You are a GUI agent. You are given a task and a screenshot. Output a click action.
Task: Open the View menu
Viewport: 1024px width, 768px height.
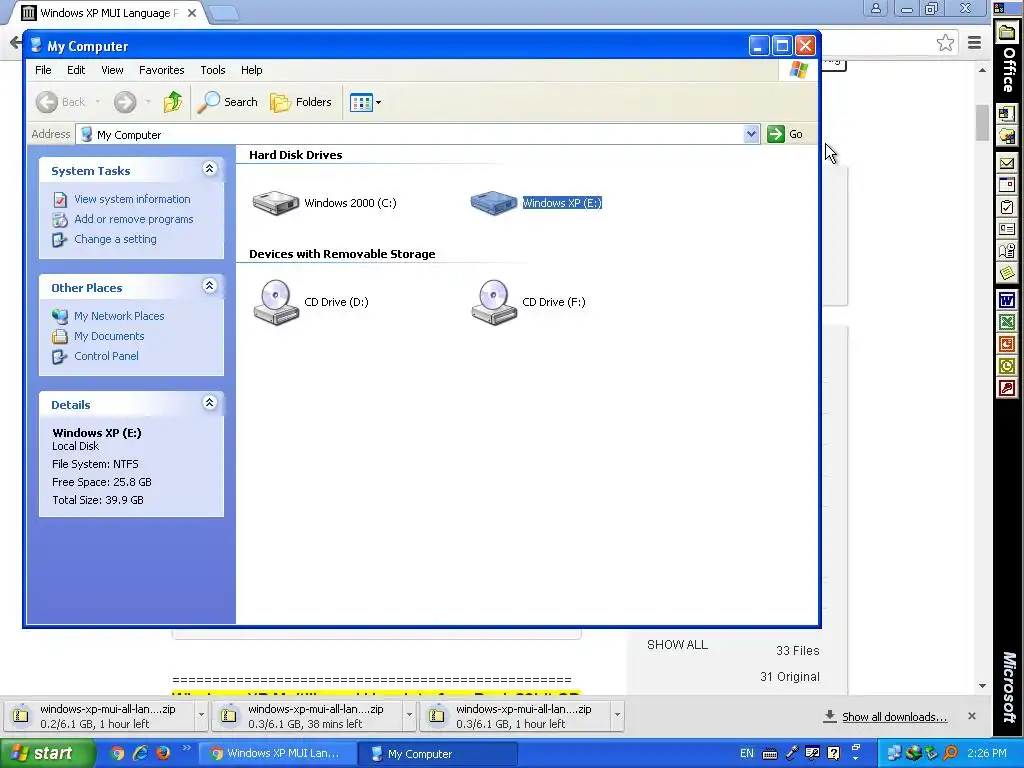point(112,70)
